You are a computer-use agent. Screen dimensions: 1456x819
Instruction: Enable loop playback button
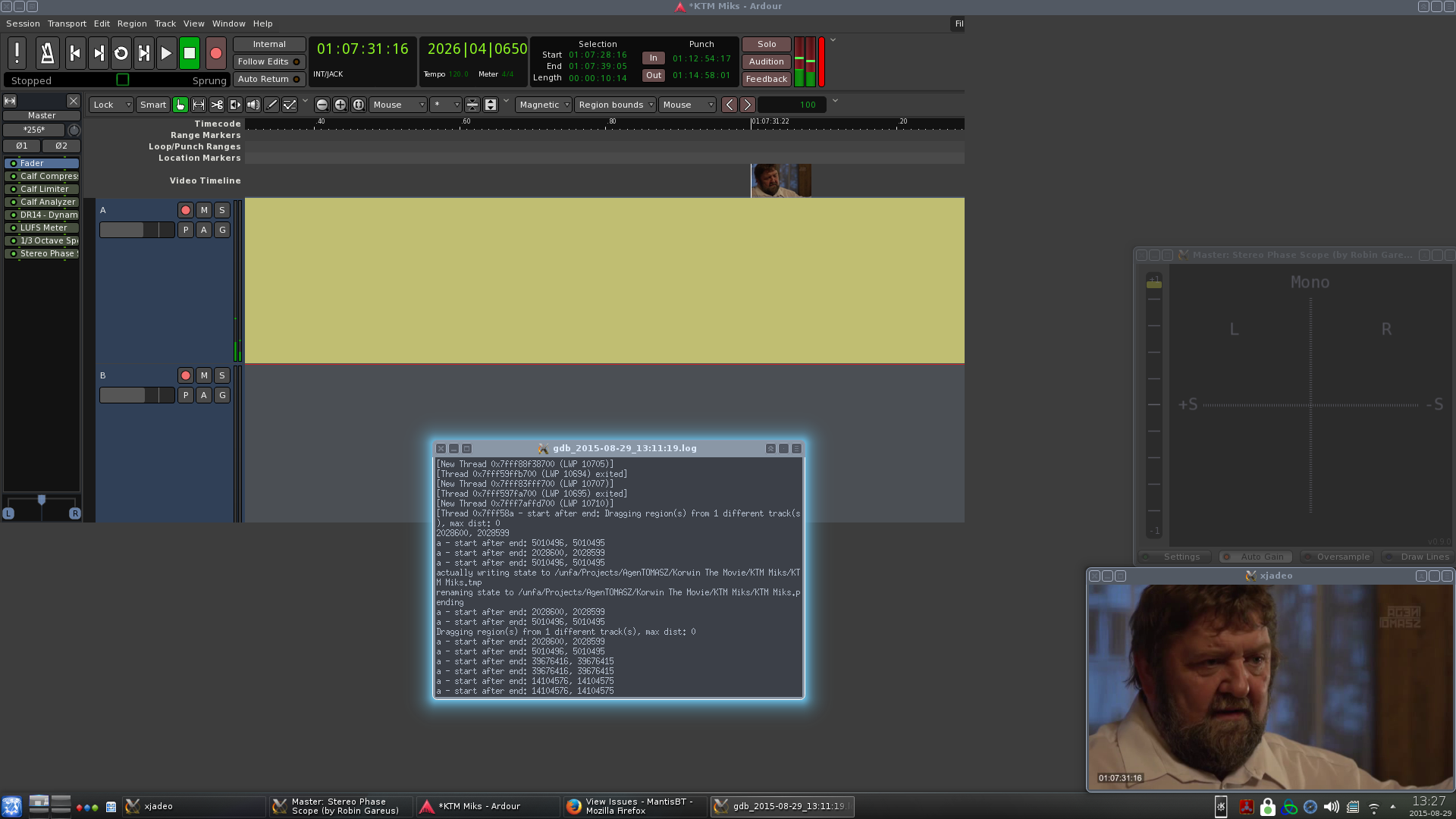point(121,53)
